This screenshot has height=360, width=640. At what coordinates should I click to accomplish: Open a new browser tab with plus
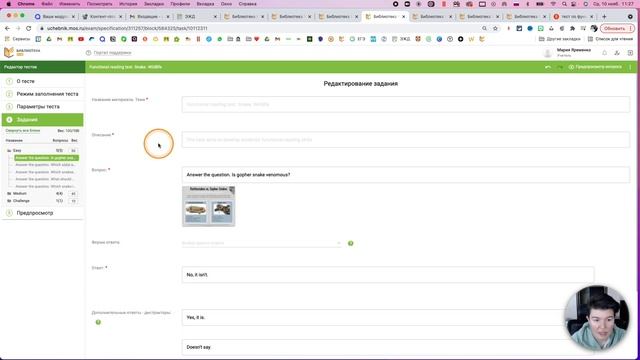(604, 16)
